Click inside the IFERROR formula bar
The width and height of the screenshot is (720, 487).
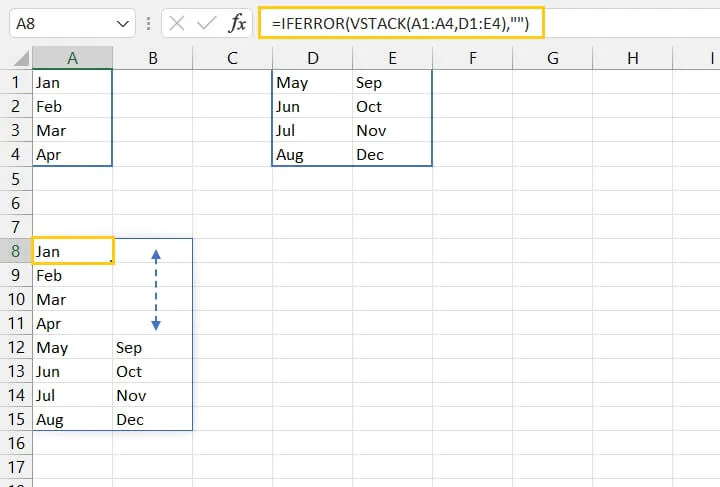pyautogui.click(x=401, y=22)
